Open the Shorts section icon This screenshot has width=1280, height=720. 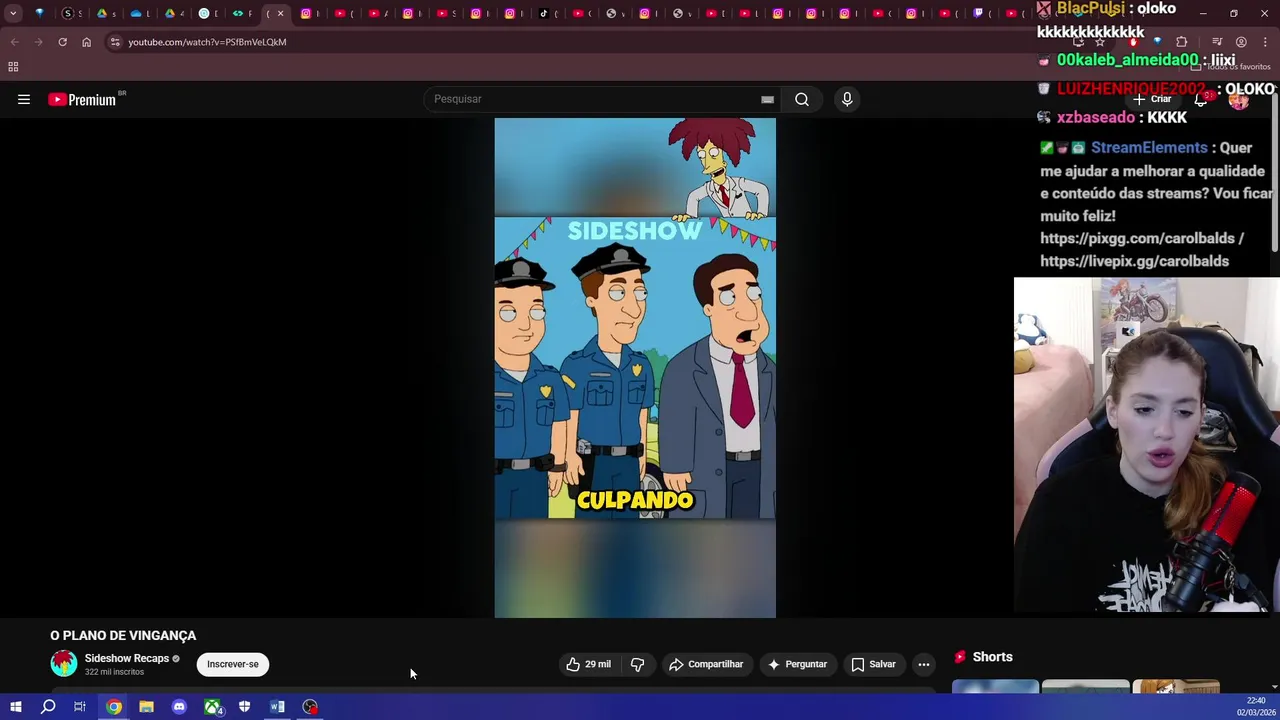(x=960, y=657)
